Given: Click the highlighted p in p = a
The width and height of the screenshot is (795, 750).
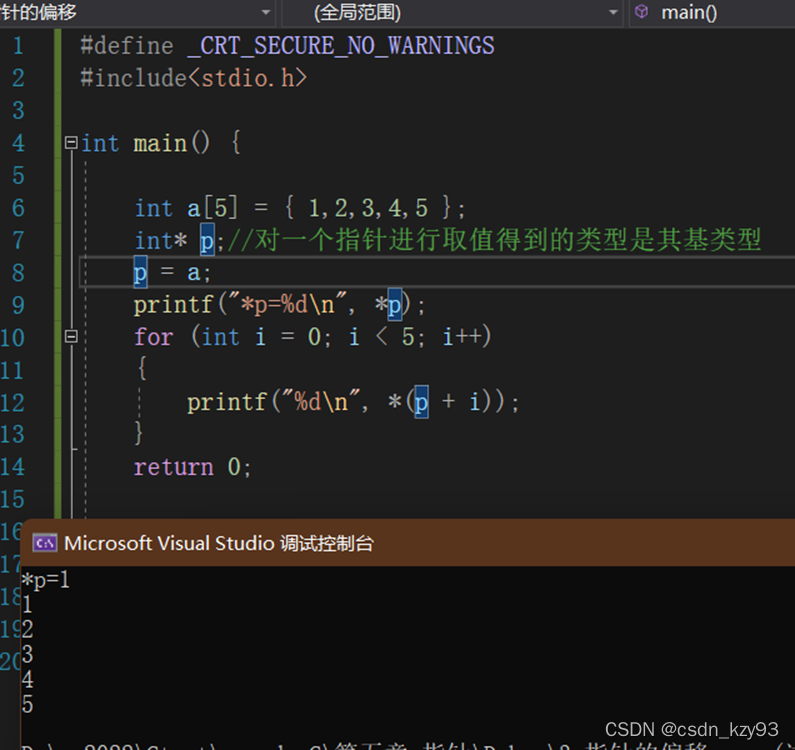Looking at the screenshot, I should click(140, 272).
